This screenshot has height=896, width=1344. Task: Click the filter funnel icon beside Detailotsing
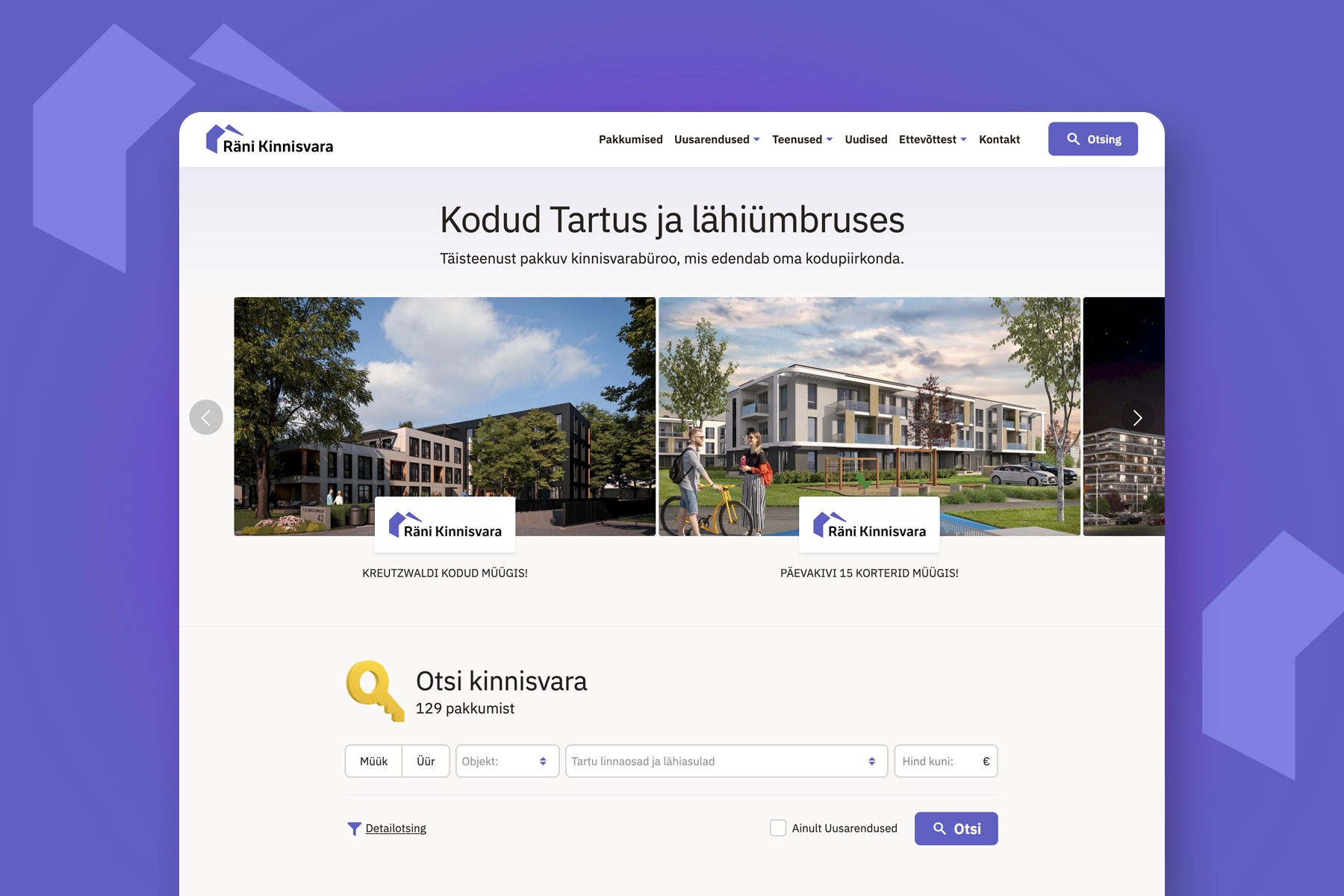click(x=354, y=829)
